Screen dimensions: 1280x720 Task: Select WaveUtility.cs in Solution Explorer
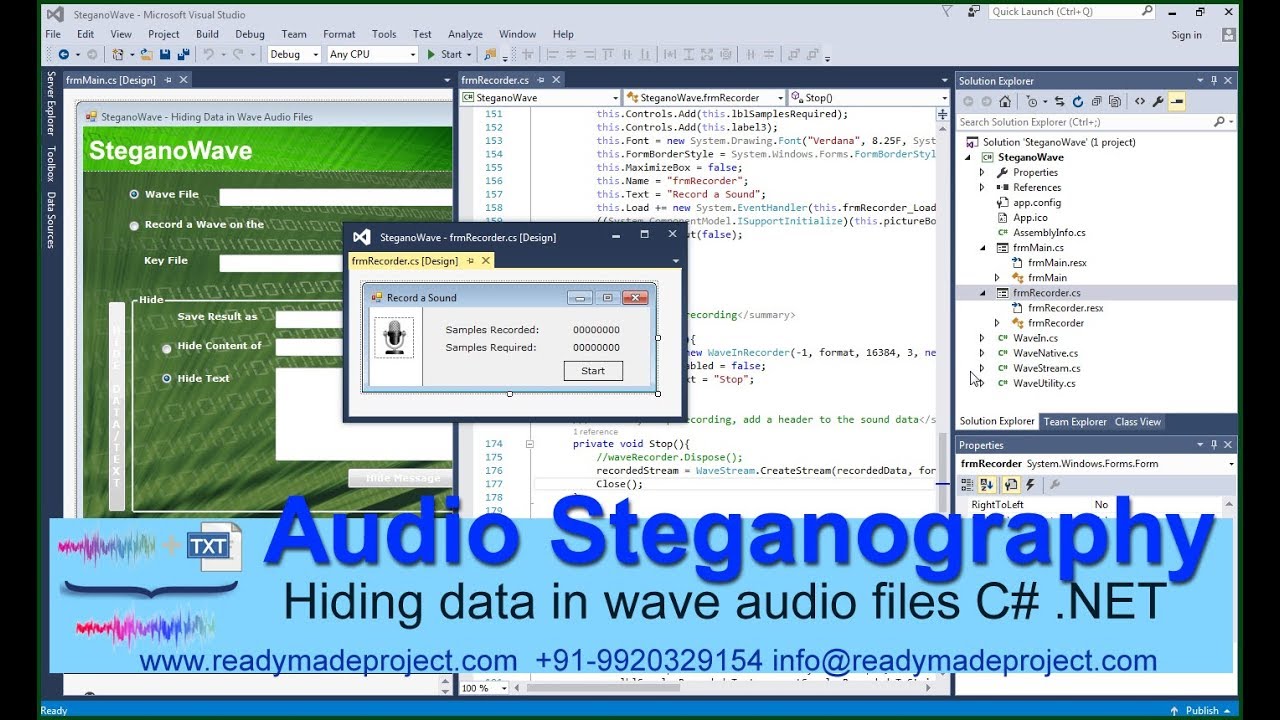[x=1044, y=383]
